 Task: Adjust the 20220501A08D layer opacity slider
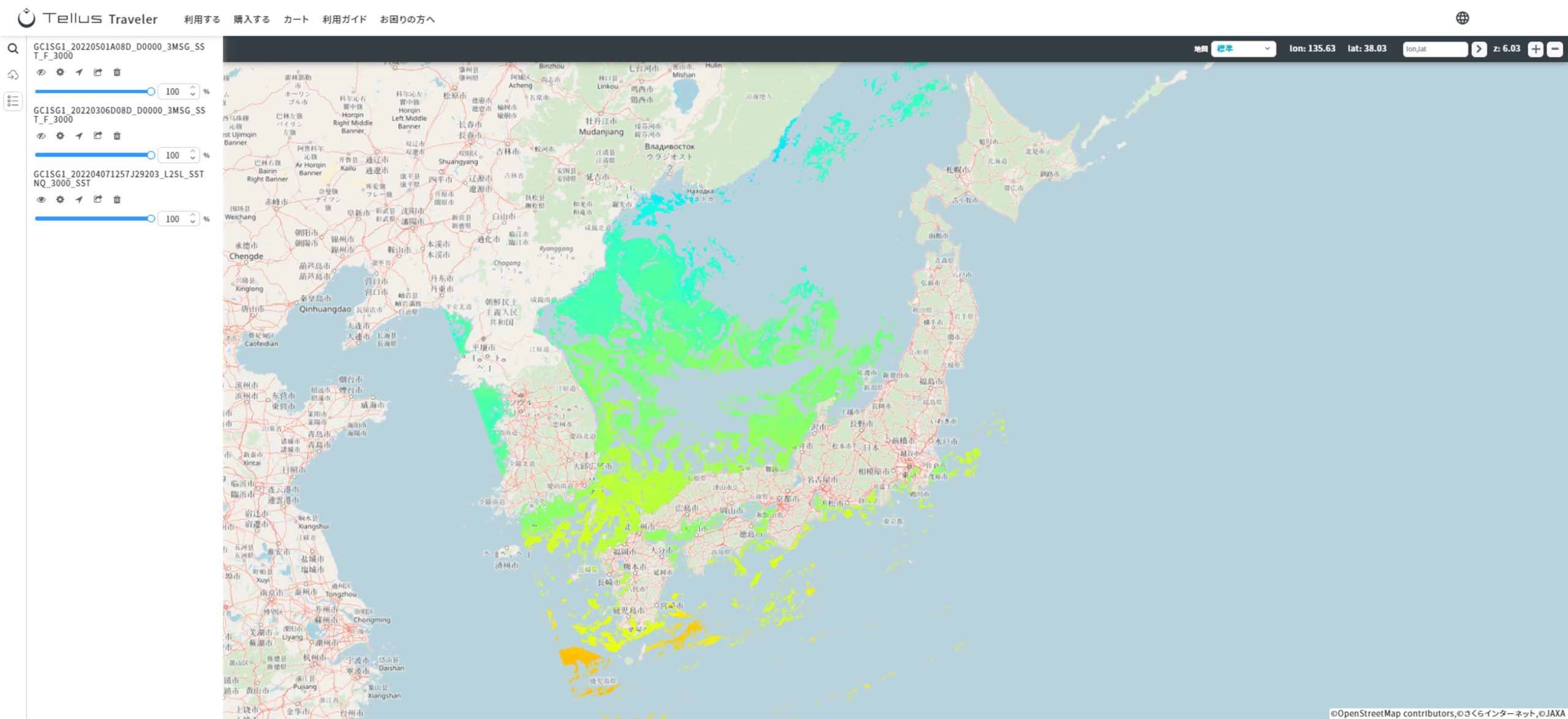[94, 91]
